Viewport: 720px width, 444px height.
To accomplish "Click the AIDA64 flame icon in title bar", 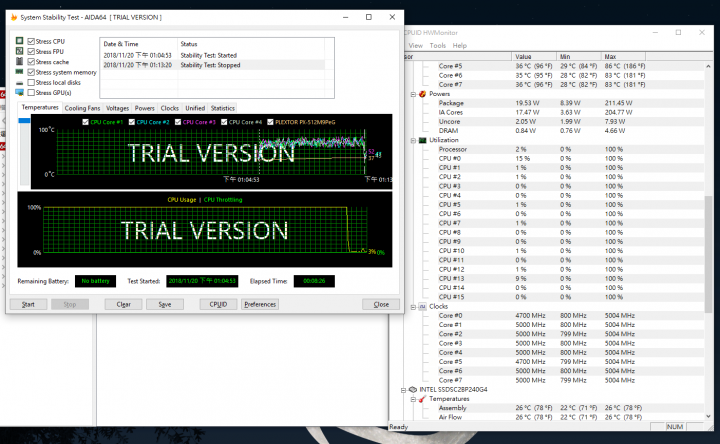I will (x=14, y=17).
